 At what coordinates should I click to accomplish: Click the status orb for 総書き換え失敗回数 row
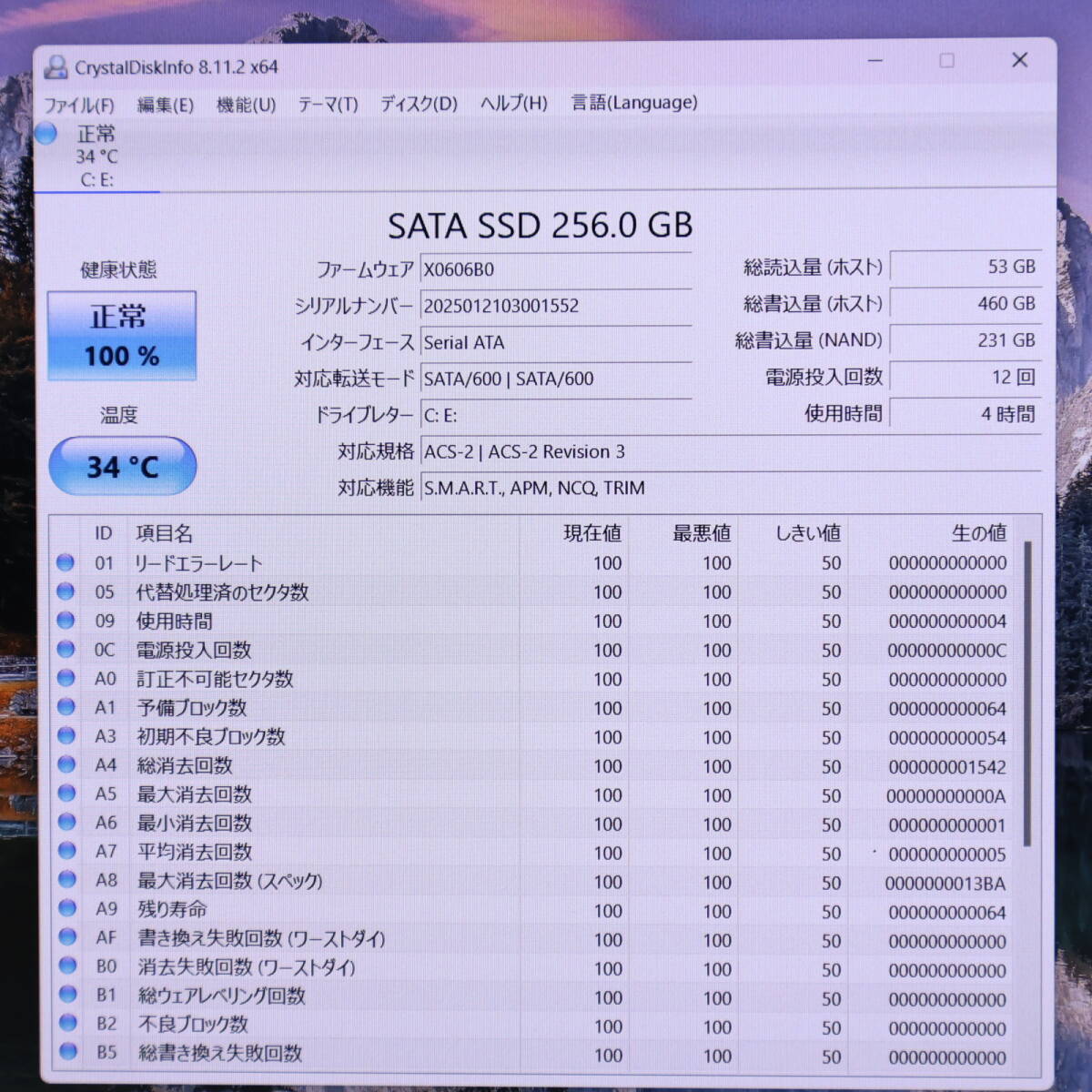pos(67,1052)
